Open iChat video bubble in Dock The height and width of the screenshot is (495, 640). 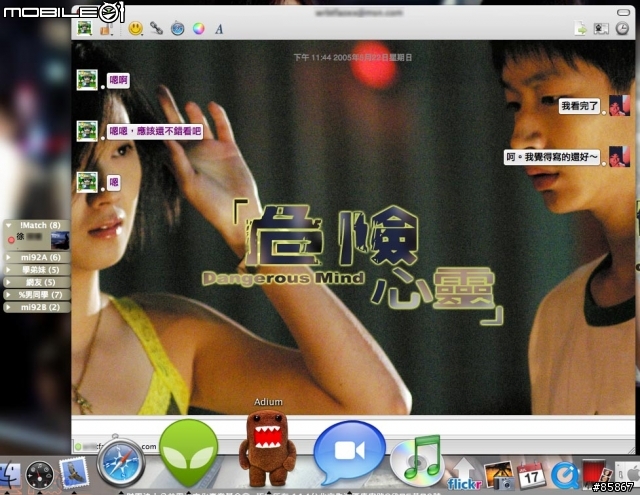click(x=349, y=453)
